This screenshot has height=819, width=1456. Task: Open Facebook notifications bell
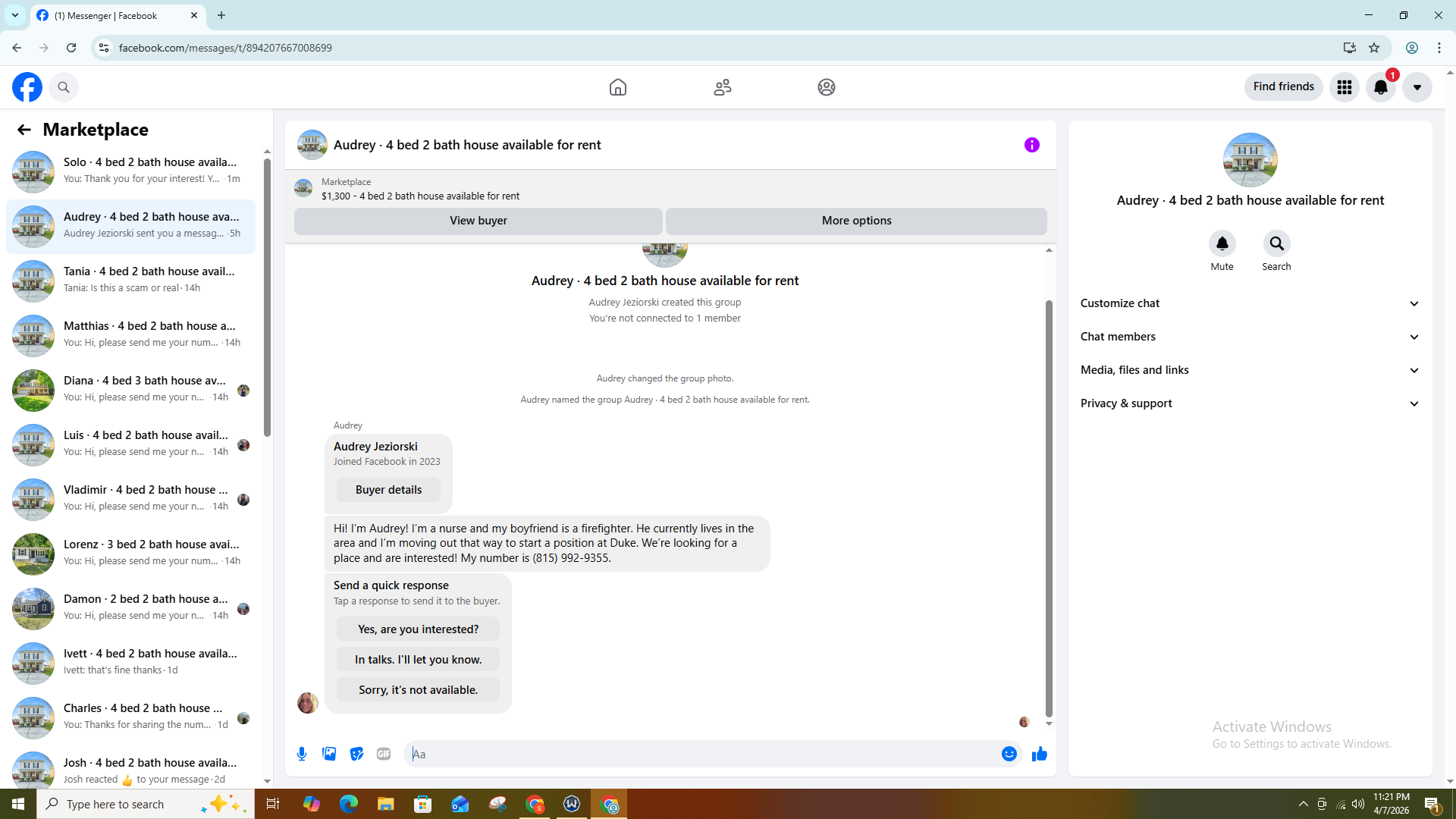coord(1380,87)
